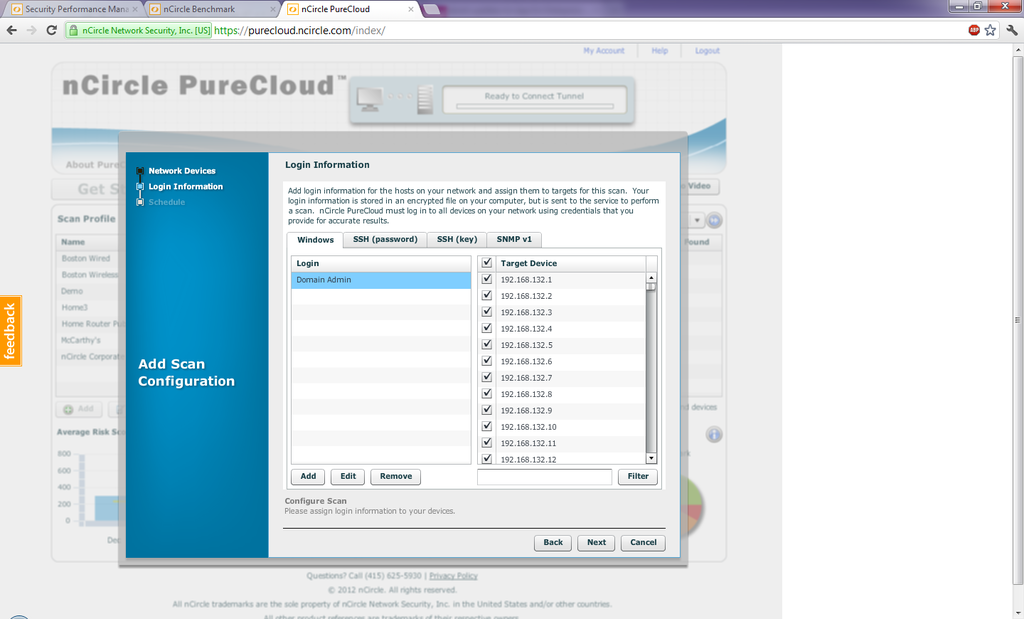Click the filter input field beside the Filter button
This screenshot has width=1024, height=619.
[544, 476]
